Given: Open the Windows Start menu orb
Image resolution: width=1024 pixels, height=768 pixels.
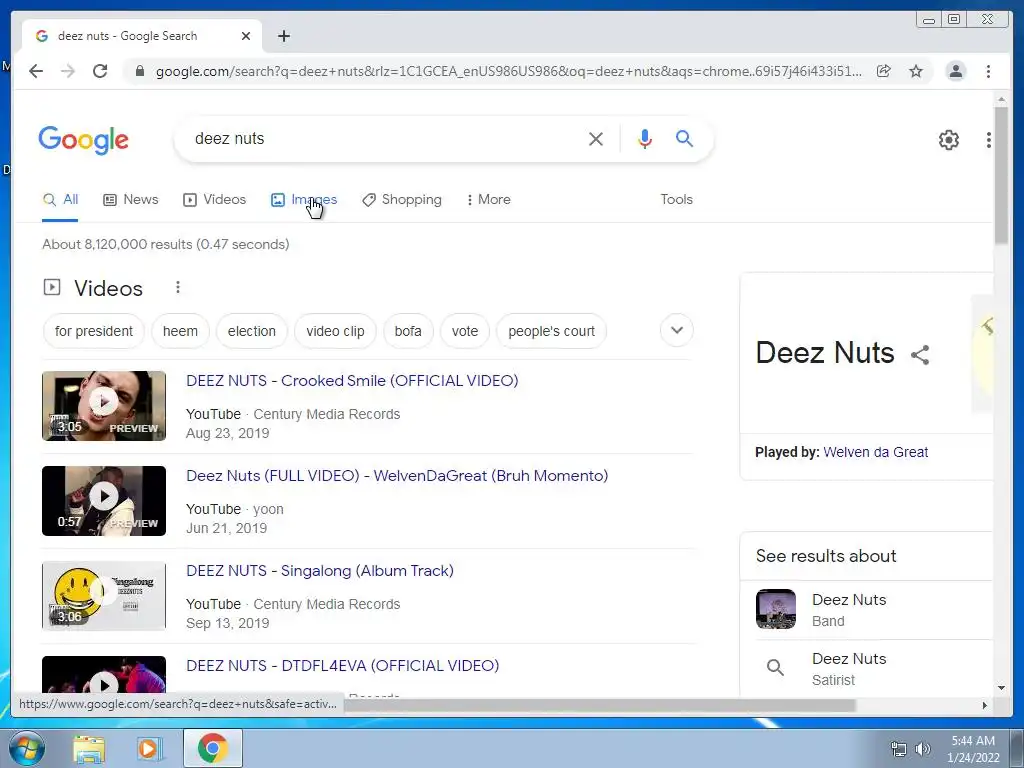Looking at the screenshot, I should (x=27, y=748).
